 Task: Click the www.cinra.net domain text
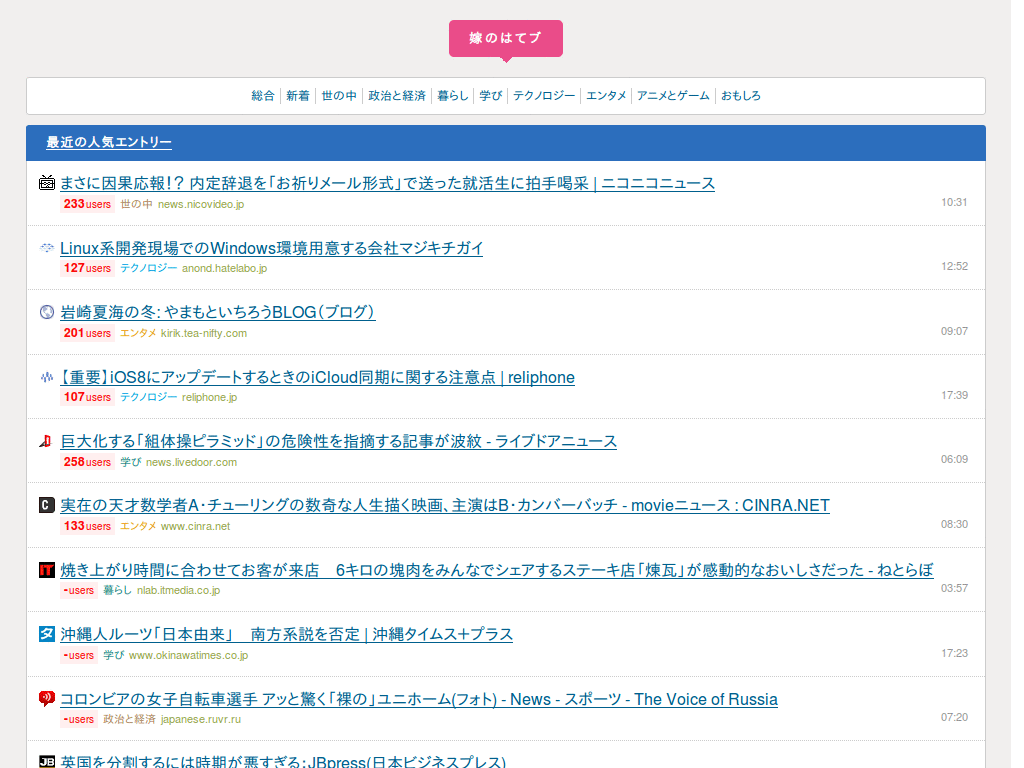195,526
